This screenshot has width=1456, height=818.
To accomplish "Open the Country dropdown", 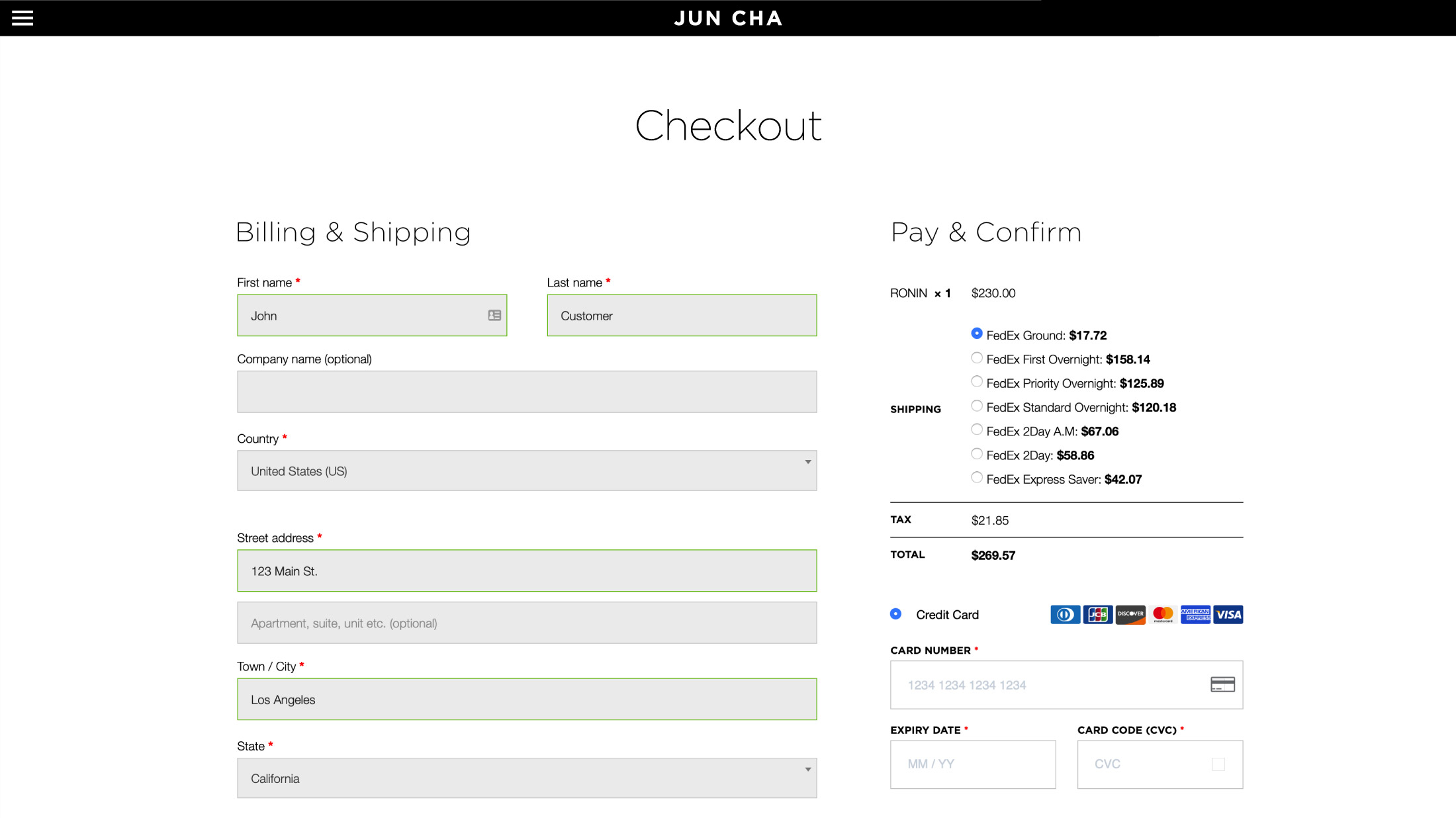I will 527,471.
